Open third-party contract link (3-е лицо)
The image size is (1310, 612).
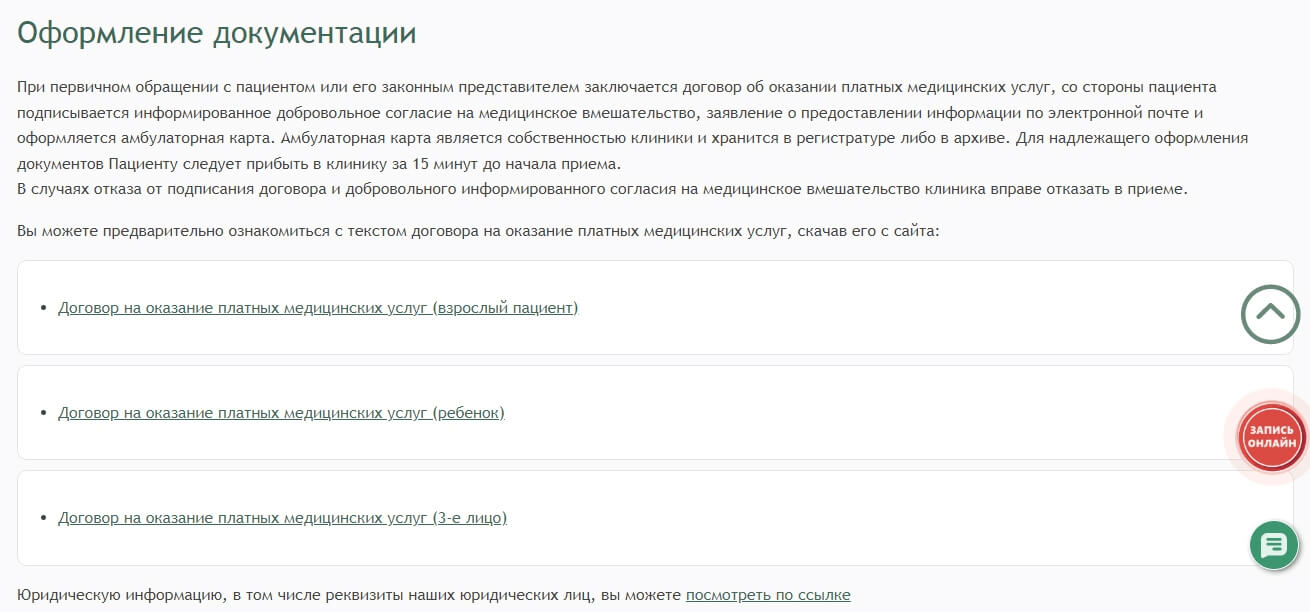click(282, 518)
